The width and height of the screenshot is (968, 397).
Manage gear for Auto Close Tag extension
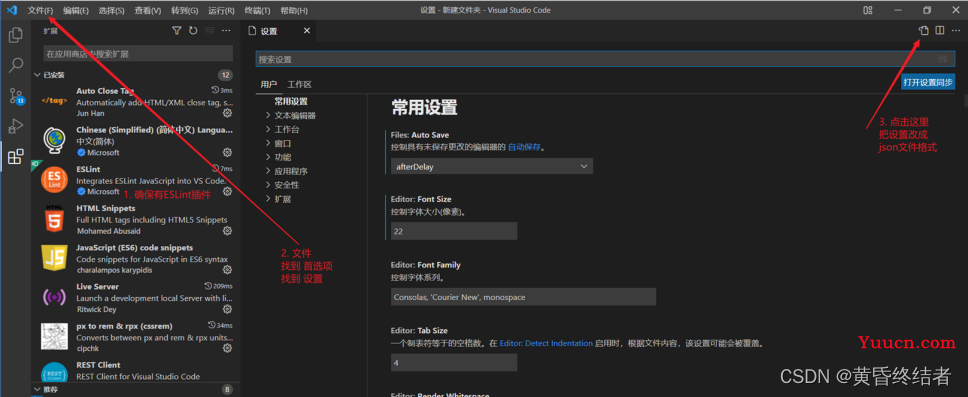[x=227, y=113]
